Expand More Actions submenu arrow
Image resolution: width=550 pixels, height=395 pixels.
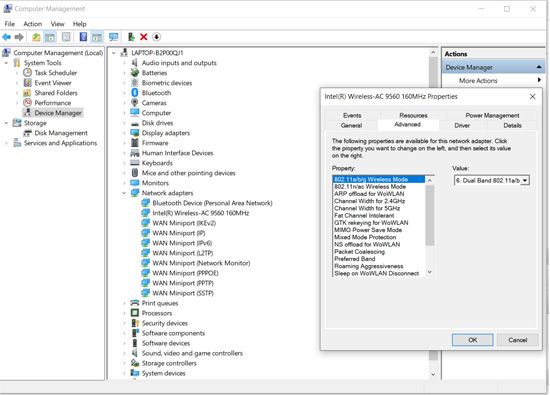[539, 80]
